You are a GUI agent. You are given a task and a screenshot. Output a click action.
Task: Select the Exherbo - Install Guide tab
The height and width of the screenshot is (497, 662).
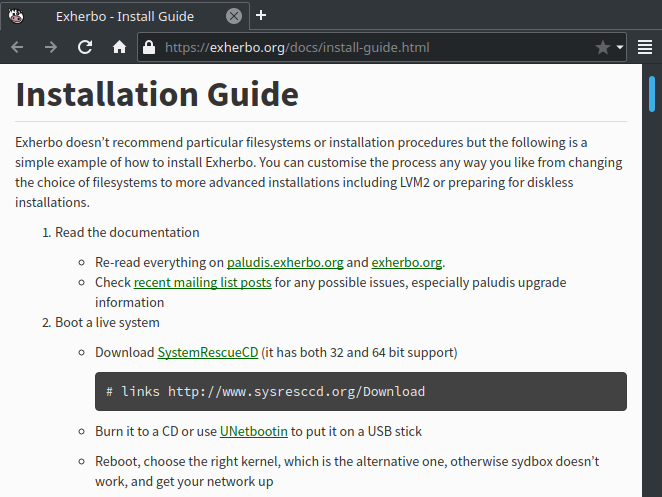point(125,16)
